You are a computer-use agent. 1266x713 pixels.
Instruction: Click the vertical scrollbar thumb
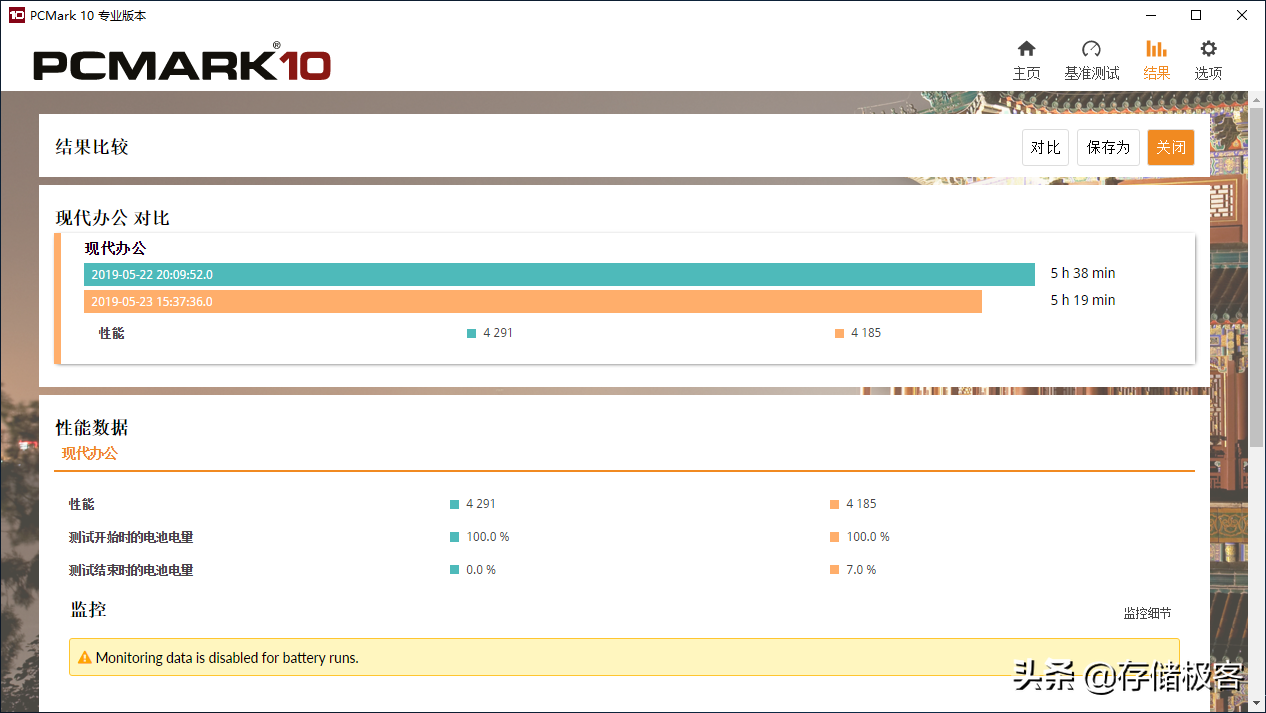(x=1257, y=277)
